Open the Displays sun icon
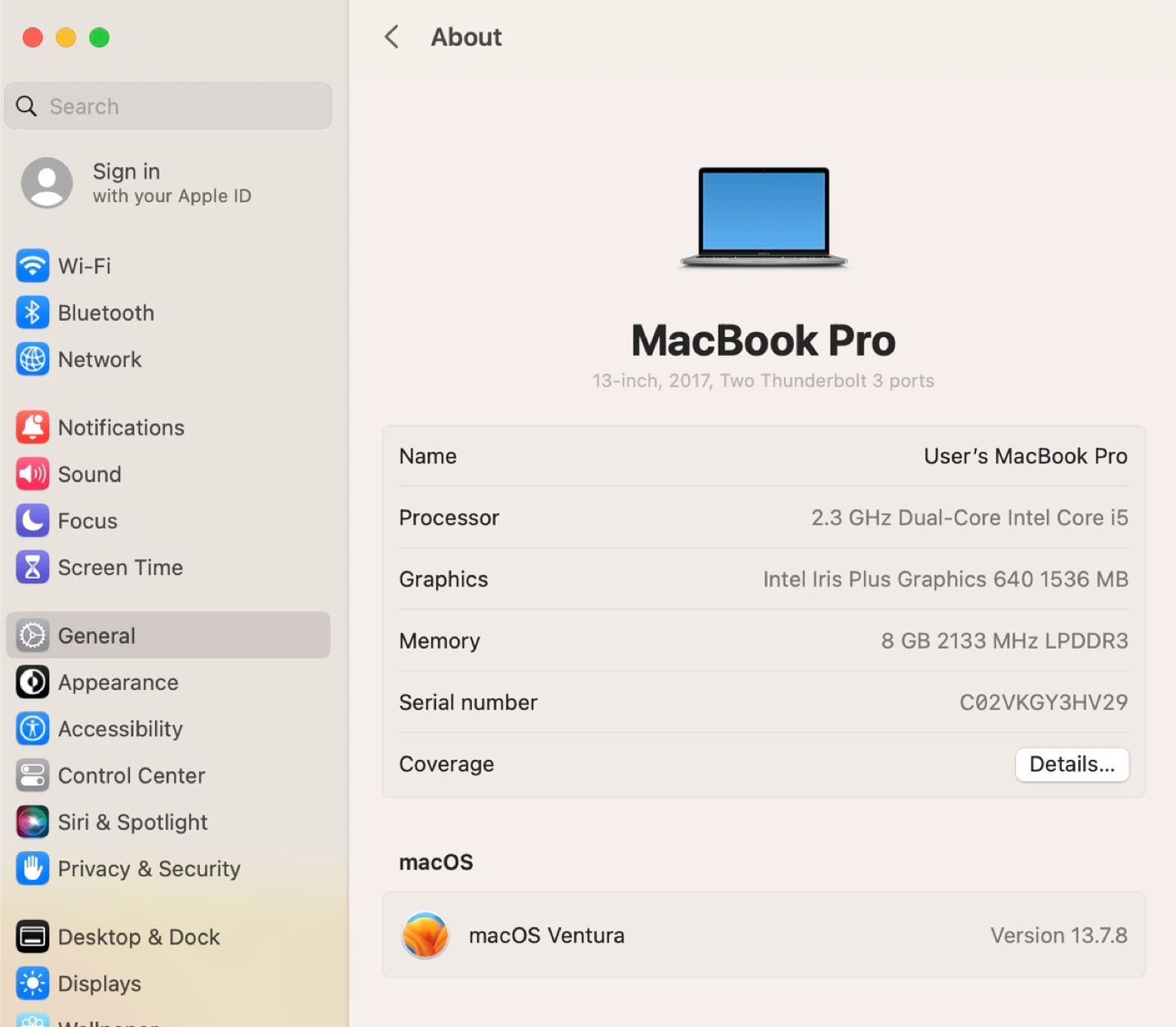1176x1027 pixels. (x=33, y=984)
